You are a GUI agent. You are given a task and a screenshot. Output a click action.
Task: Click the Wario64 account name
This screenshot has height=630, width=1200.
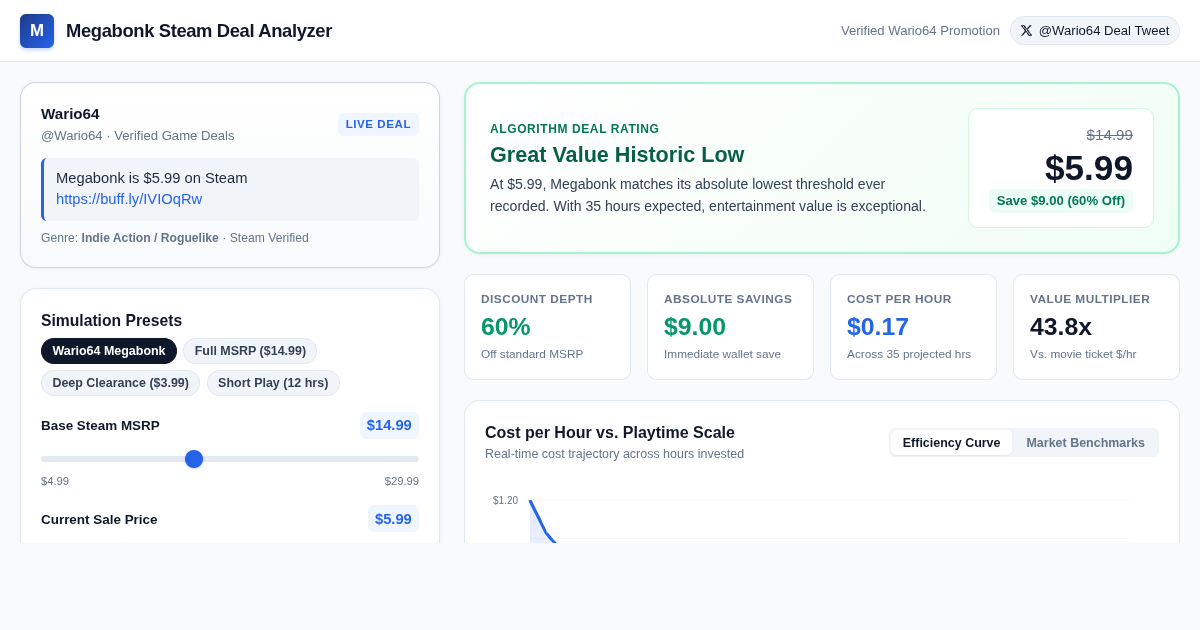point(70,114)
